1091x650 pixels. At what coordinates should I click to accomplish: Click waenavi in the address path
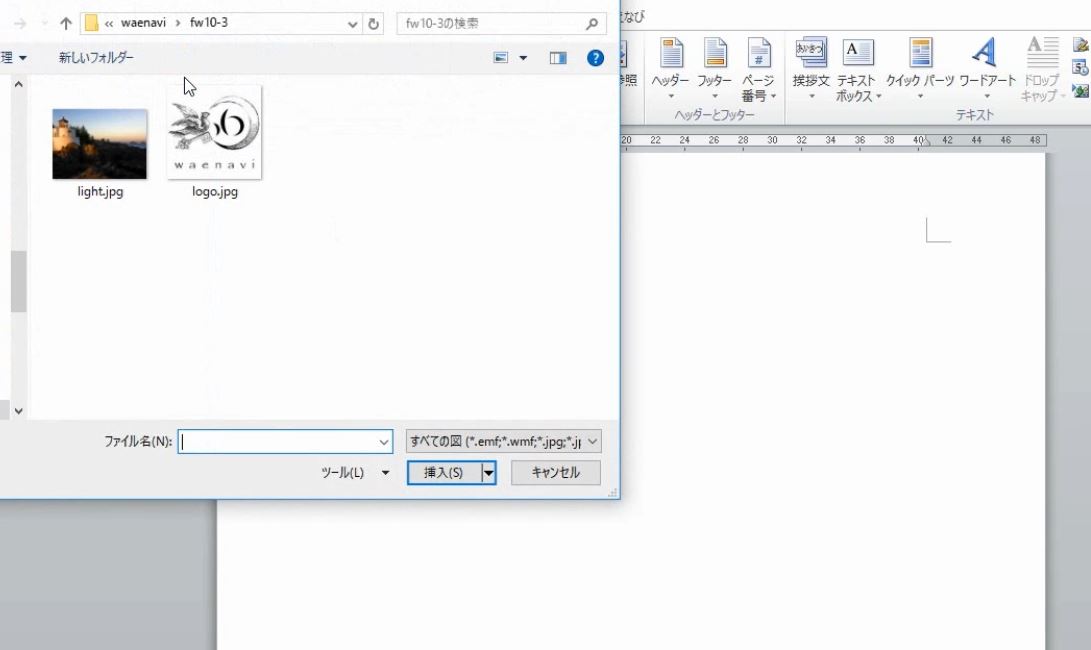tap(143, 23)
